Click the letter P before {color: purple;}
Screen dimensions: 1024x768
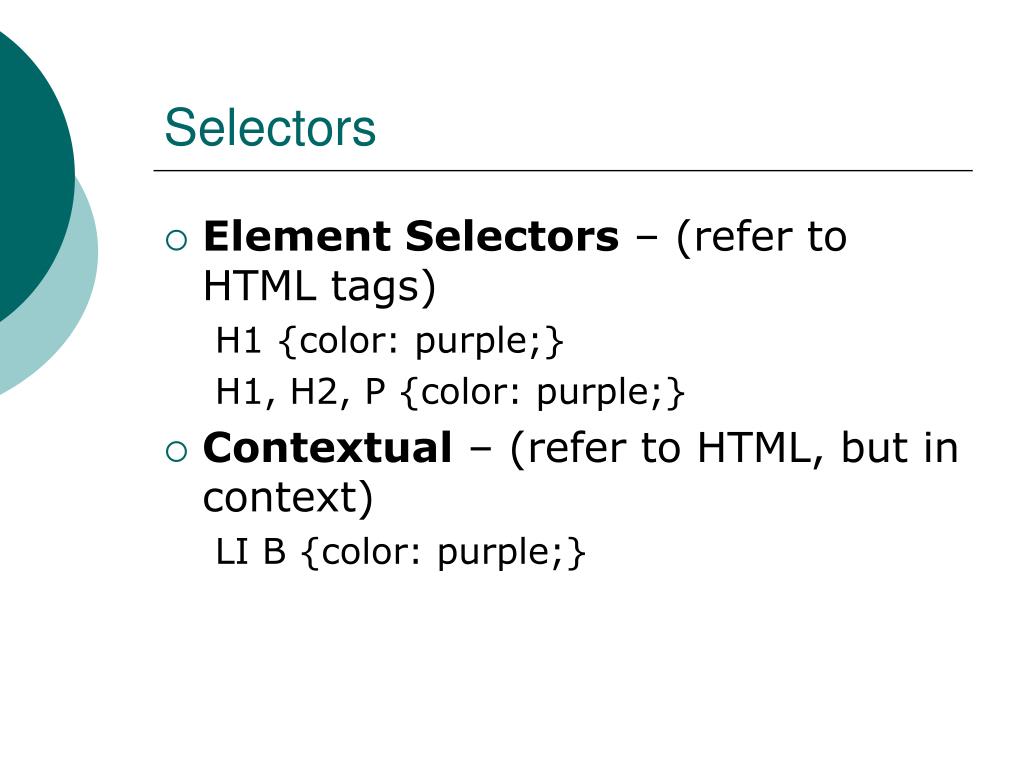375,392
